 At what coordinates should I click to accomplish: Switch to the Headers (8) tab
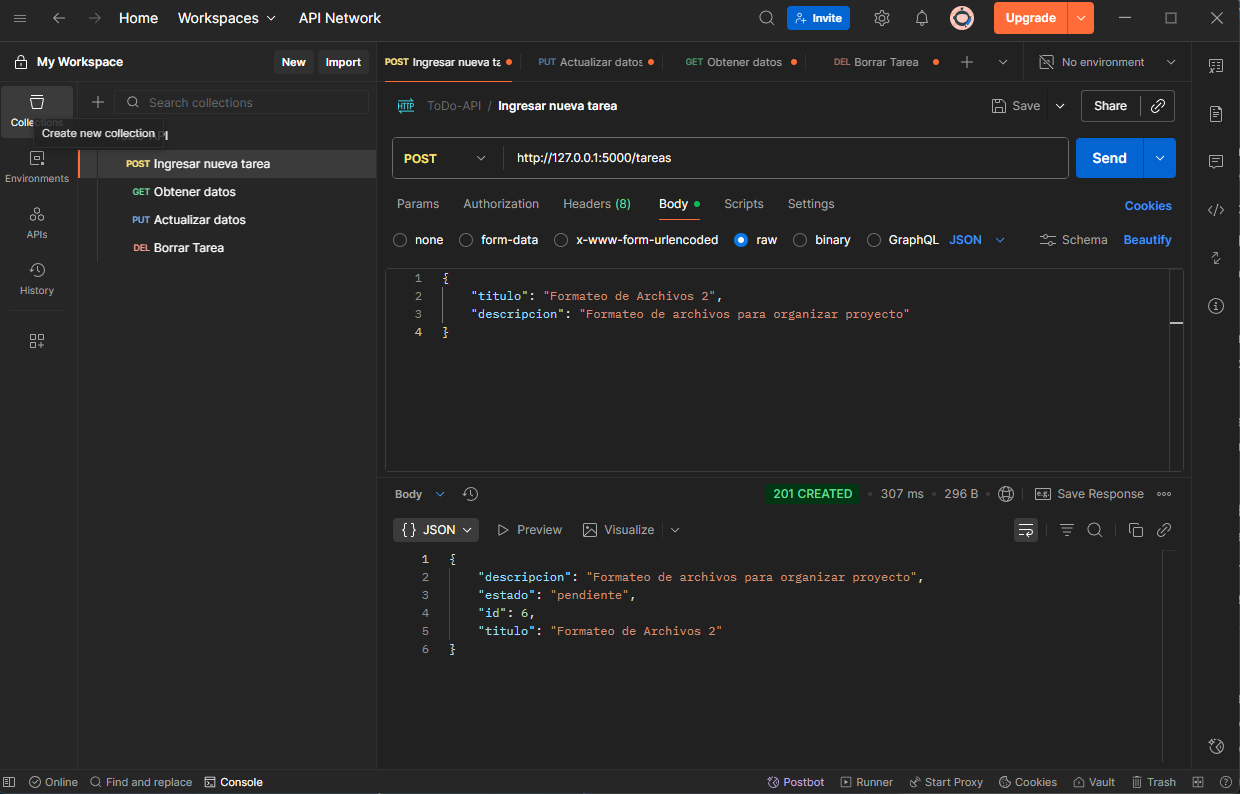pos(596,204)
